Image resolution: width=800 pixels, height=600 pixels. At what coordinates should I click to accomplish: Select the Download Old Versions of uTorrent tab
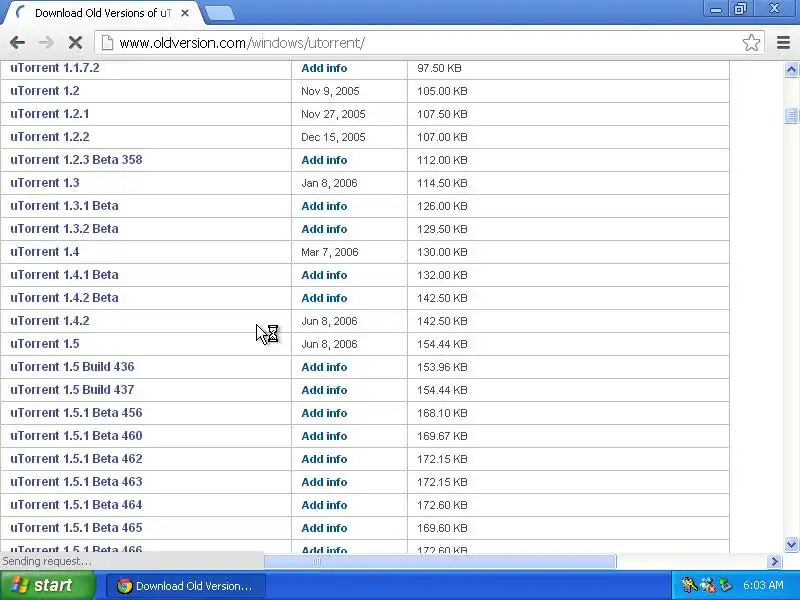(x=102, y=13)
